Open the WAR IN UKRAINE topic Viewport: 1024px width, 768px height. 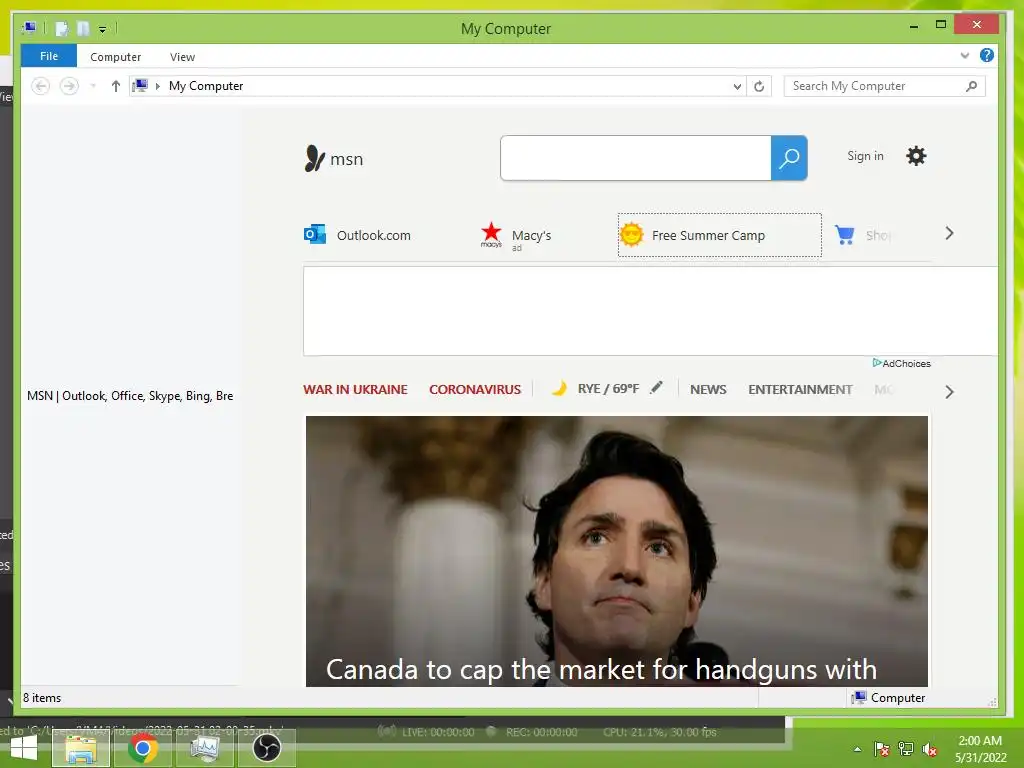355,389
